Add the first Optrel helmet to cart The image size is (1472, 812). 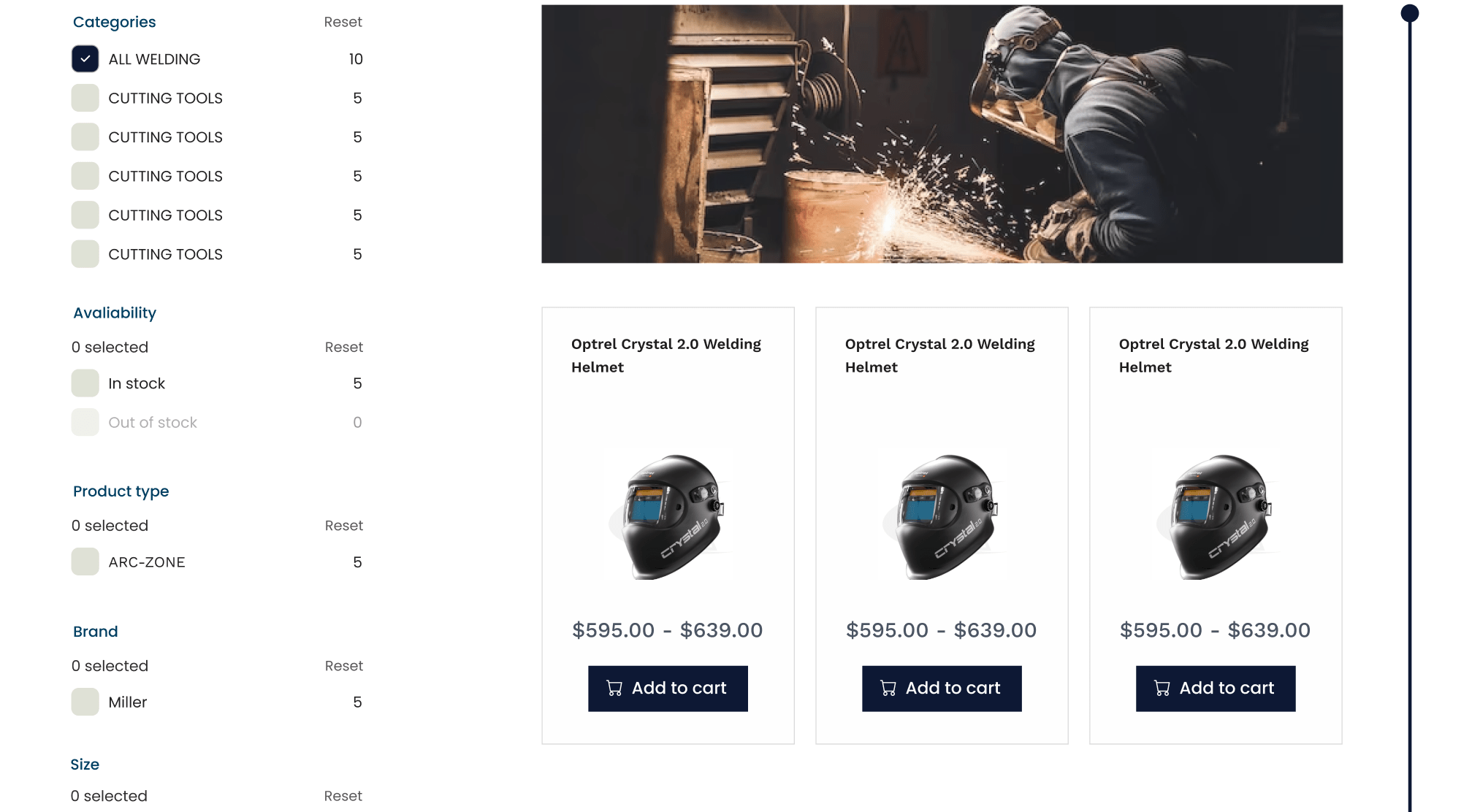pos(668,689)
